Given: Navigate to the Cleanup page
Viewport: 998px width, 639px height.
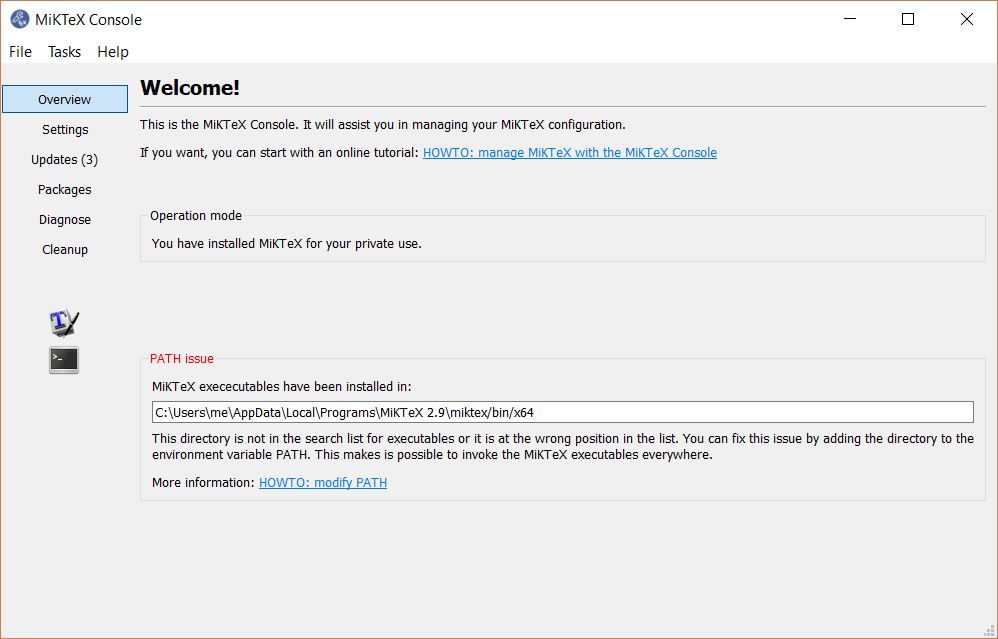Looking at the screenshot, I should click(x=65, y=249).
